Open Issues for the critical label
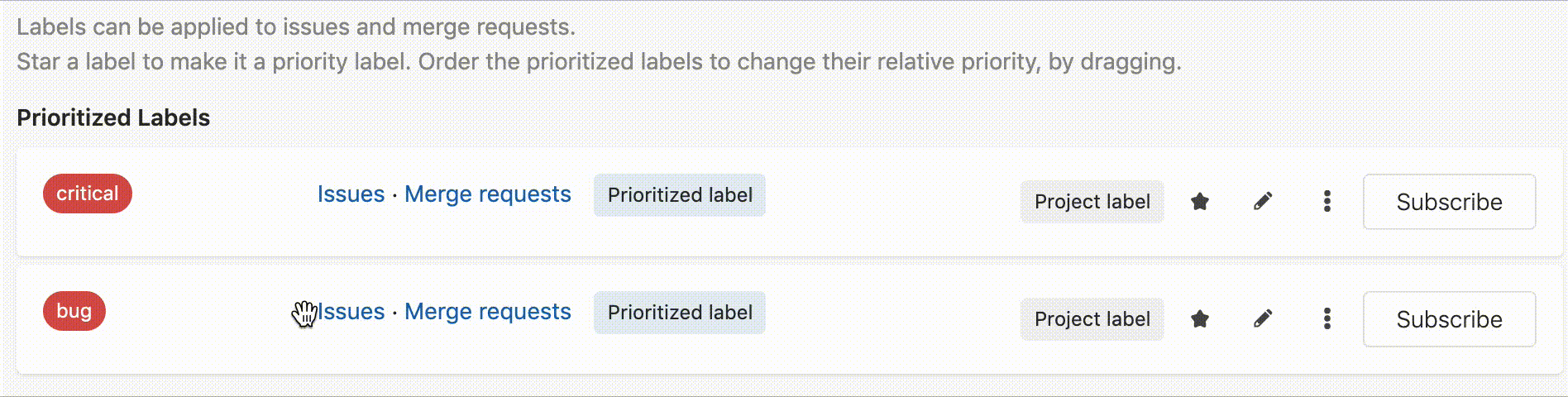Viewport: 1568px width, 397px height. (351, 194)
